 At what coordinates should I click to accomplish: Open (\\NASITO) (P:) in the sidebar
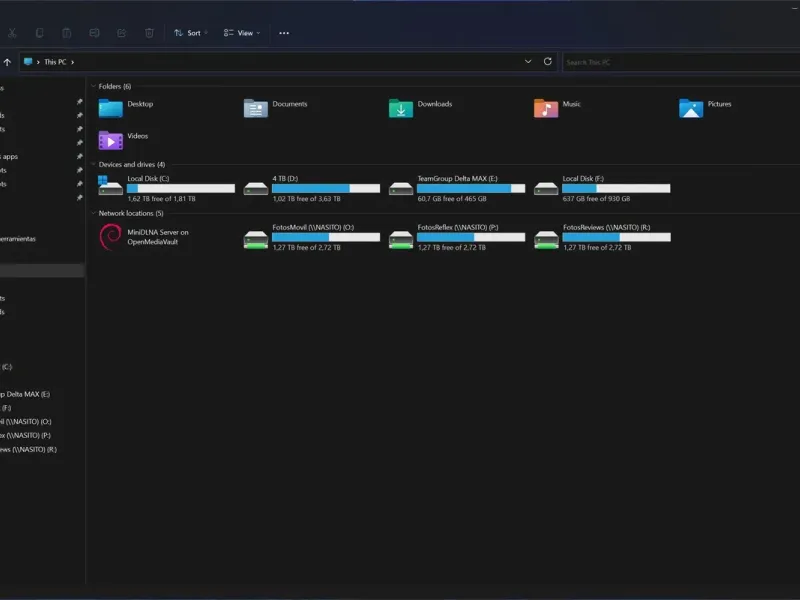coord(26,436)
